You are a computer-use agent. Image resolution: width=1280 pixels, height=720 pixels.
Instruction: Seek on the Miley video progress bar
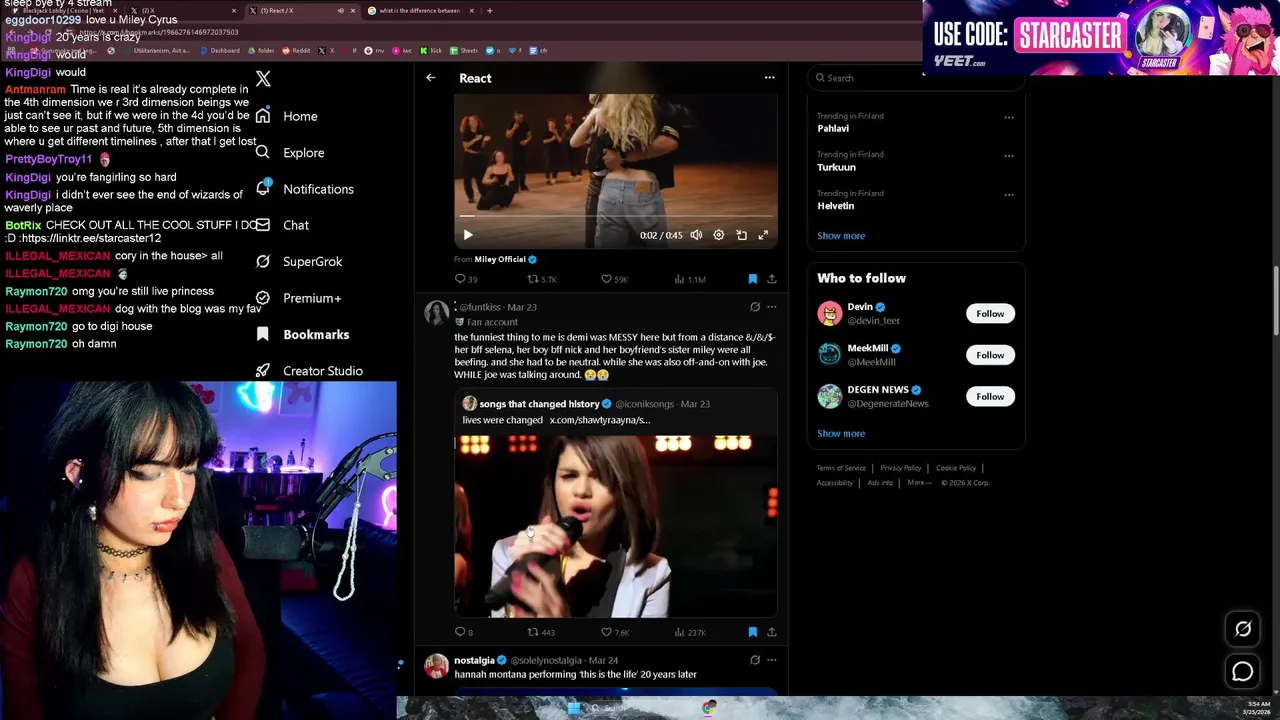coord(616,216)
